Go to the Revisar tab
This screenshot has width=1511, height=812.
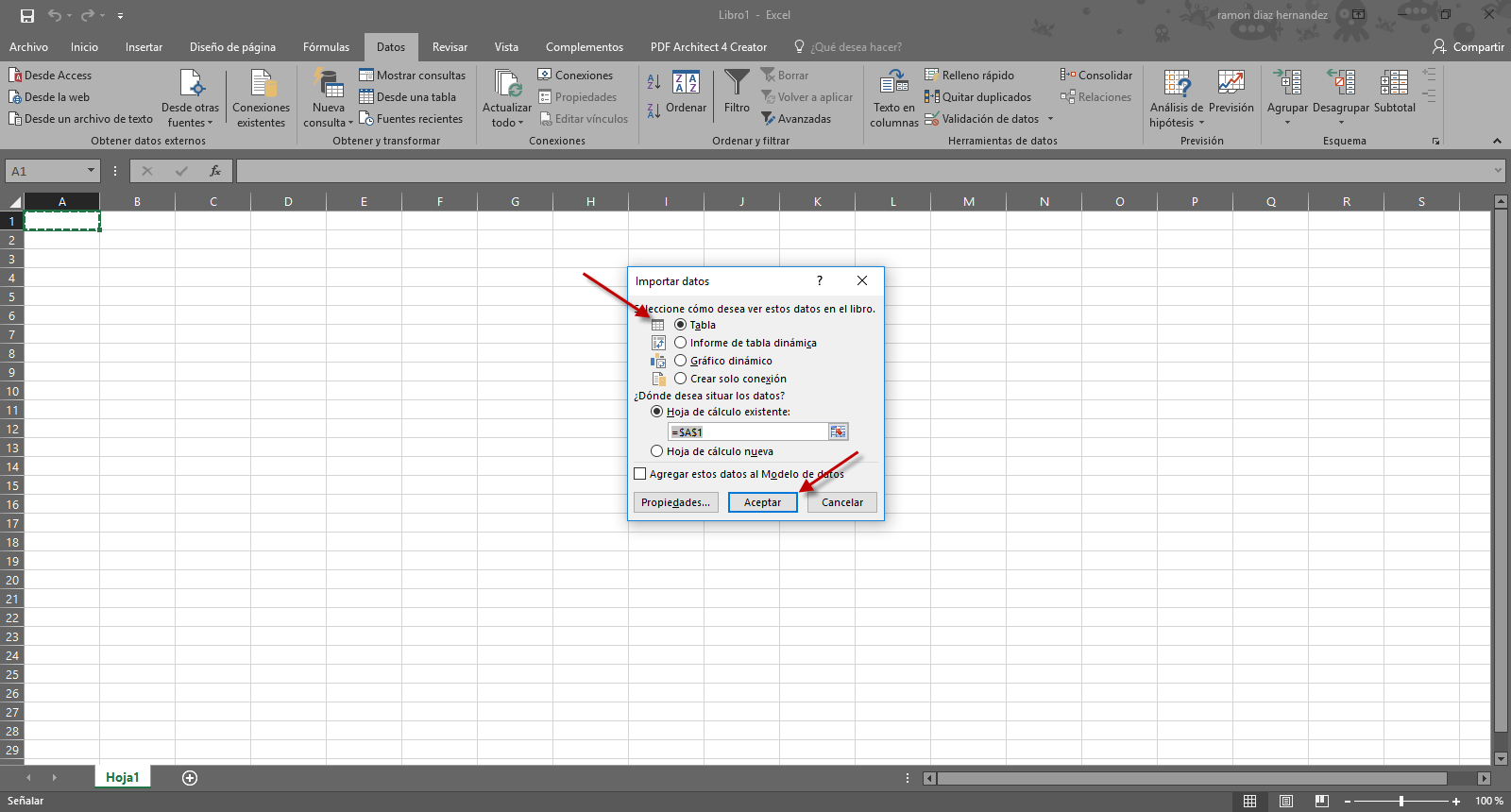click(450, 47)
